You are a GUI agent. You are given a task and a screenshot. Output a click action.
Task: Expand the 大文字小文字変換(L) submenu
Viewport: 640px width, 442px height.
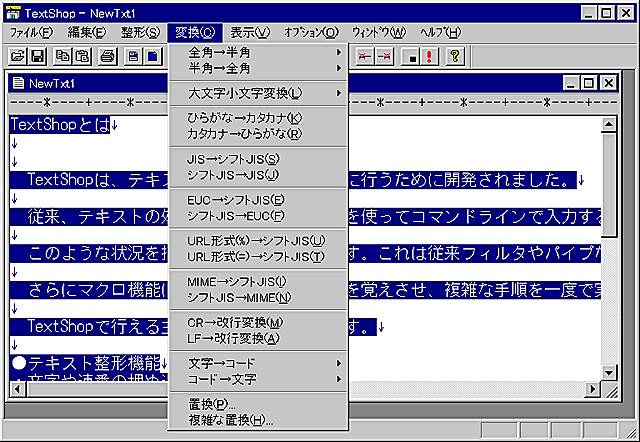tap(258, 93)
